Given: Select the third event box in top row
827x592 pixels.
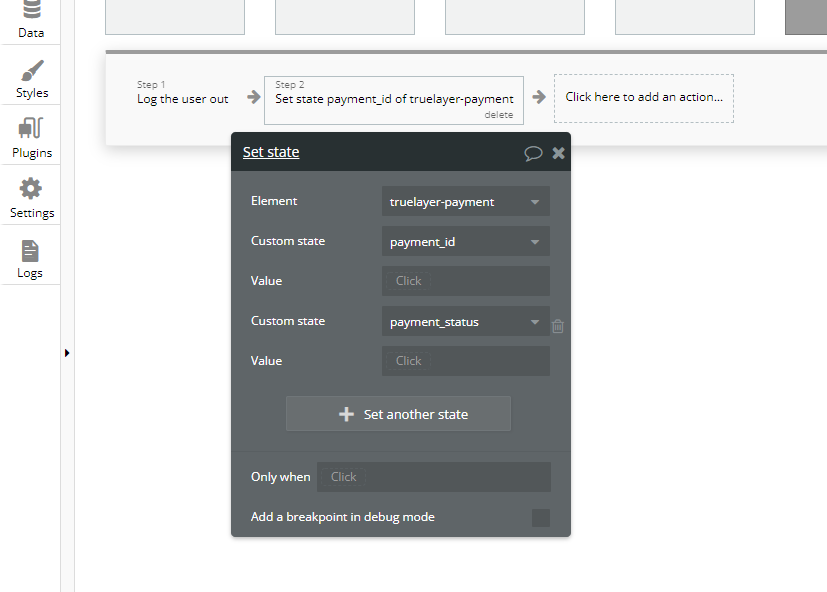Looking at the screenshot, I should click(x=515, y=17).
